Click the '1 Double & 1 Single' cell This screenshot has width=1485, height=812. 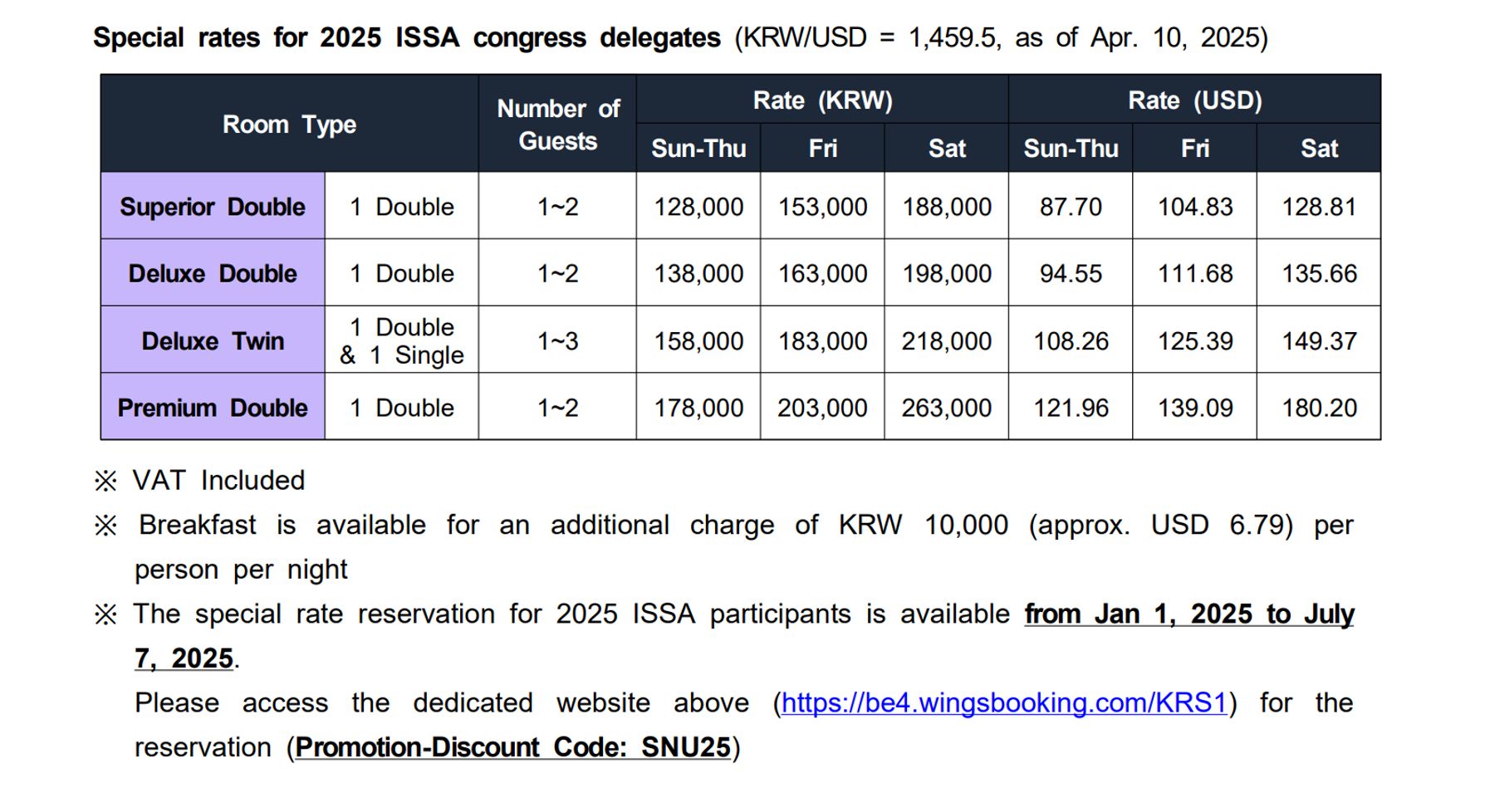click(402, 340)
